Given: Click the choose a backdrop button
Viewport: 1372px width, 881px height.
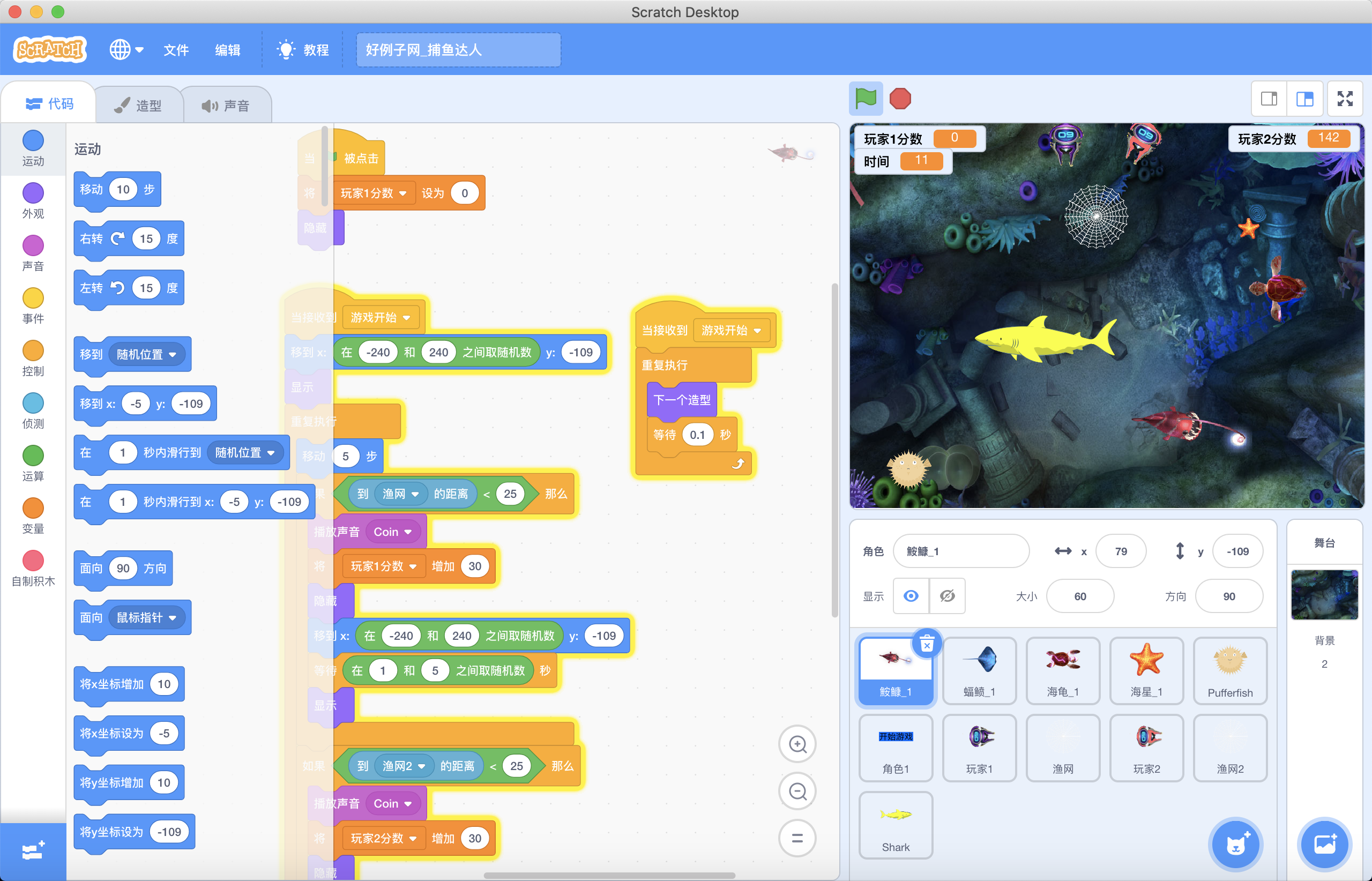Looking at the screenshot, I should (x=1324, y=845).
